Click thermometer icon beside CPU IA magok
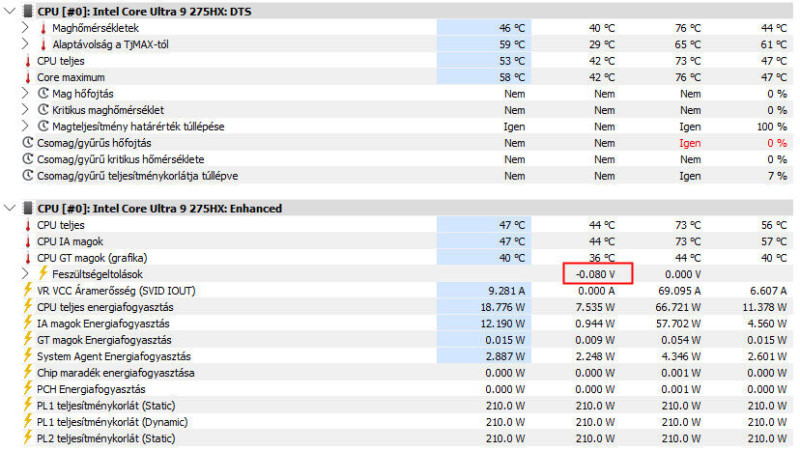The width and height of the screenshot is (800, 451). click(x=28, y=241)
